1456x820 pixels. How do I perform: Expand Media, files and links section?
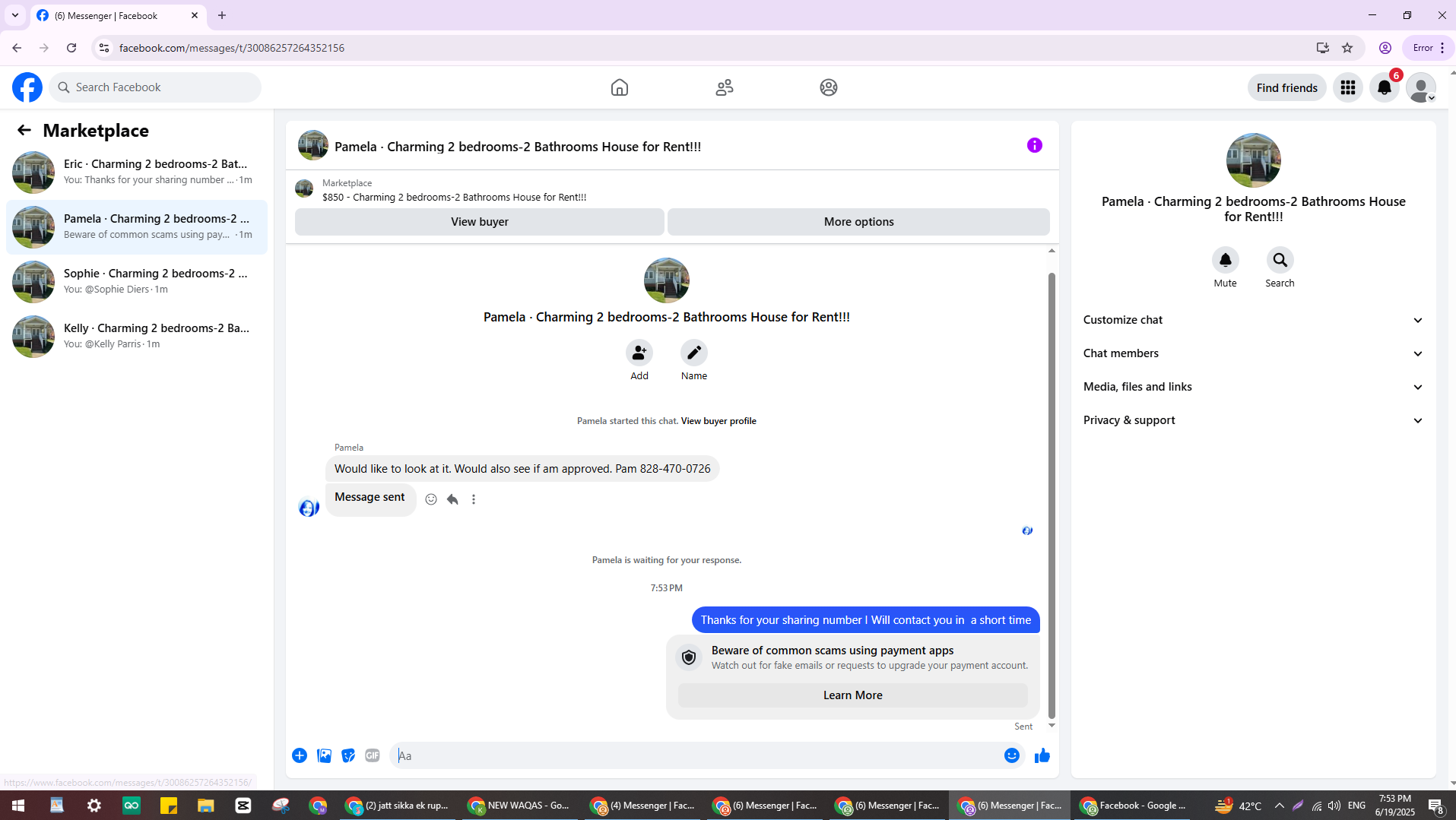tap(1254, 387)
